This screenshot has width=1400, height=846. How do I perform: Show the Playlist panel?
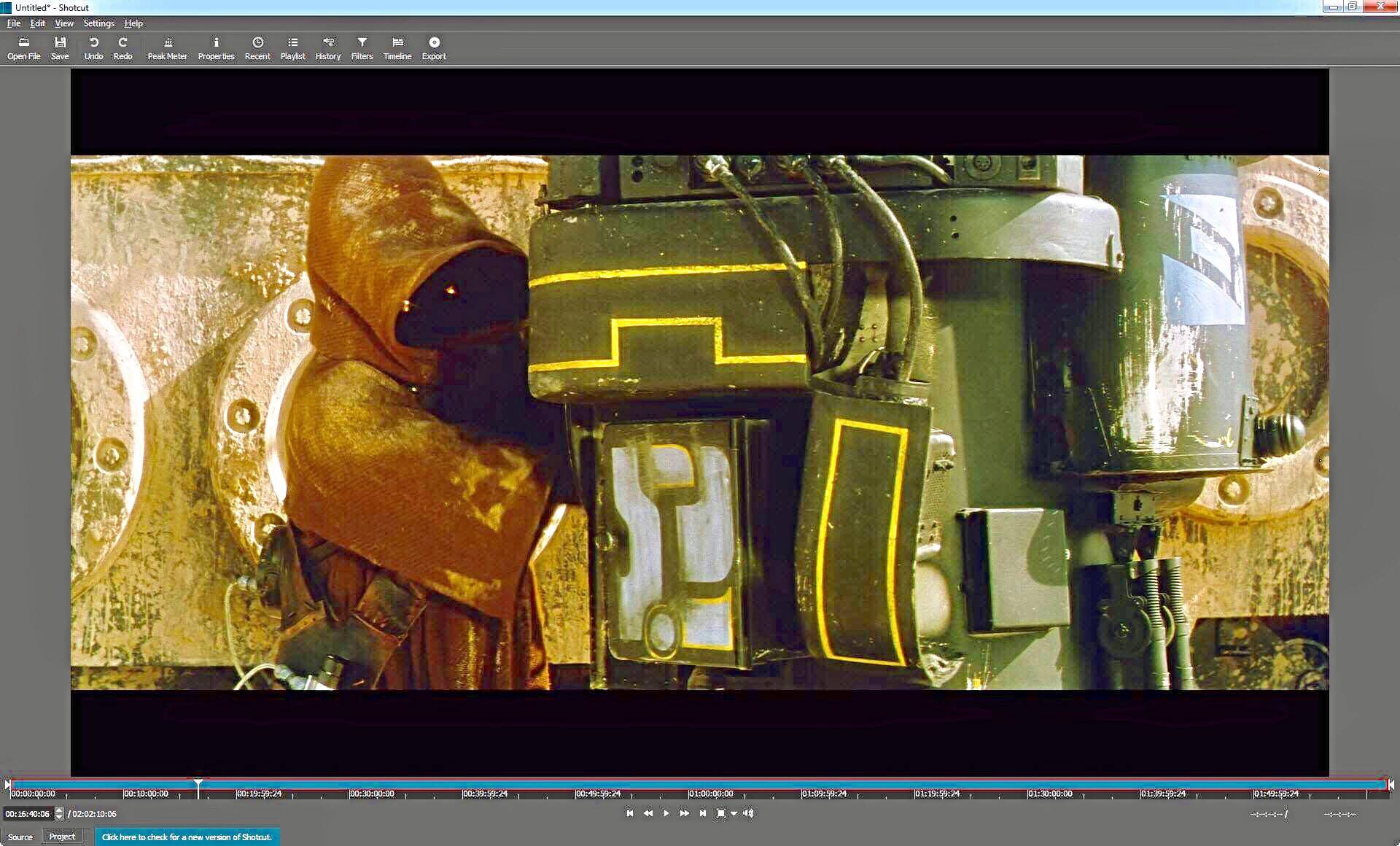click(292, 48)
